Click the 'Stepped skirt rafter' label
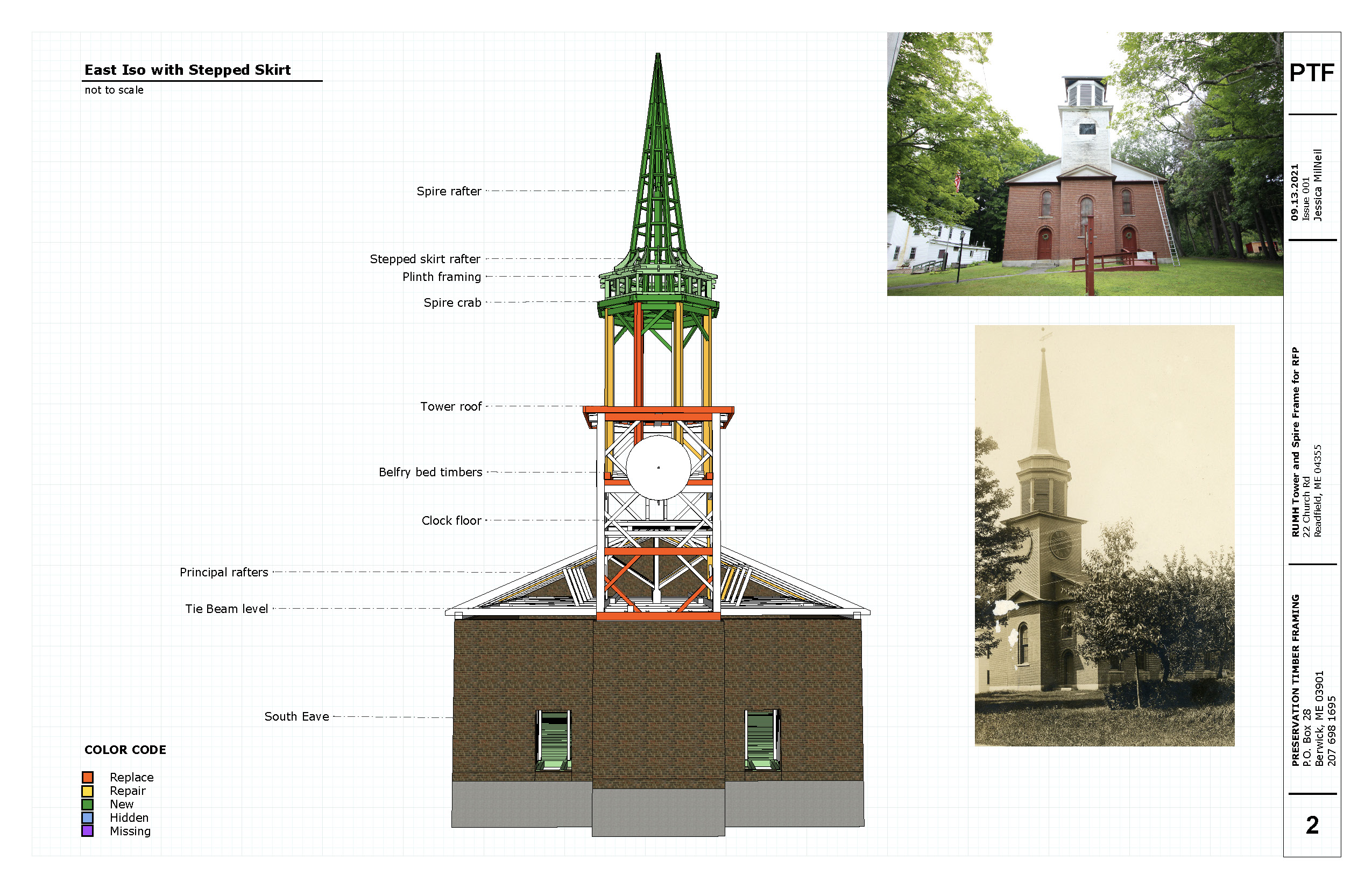 coord(425,259)
